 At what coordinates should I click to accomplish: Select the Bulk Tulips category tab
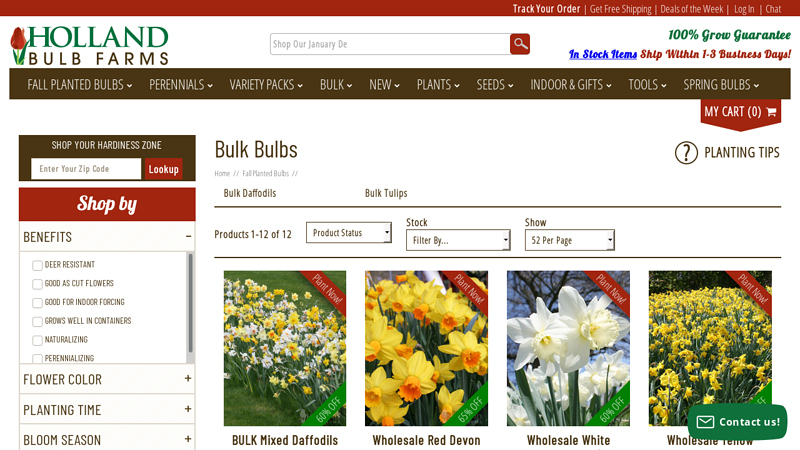point(386,193)
